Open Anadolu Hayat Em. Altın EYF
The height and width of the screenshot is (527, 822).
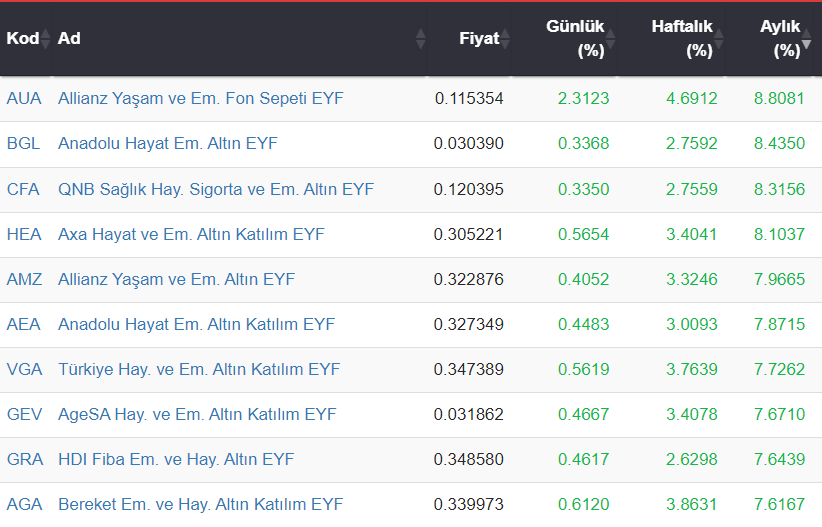(168, 144)
